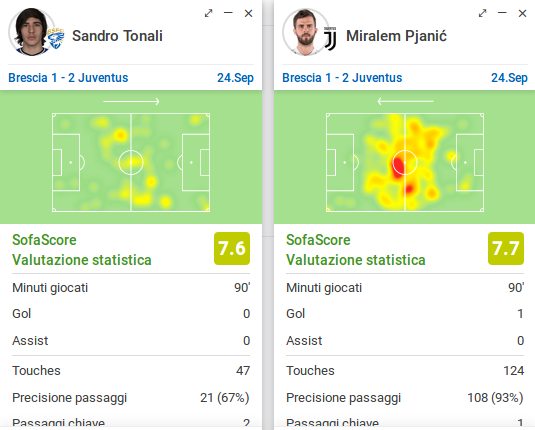Minimize the Sandro Tonali panel
This screenshot has width=535, height=430.
(x=228, y=13)
